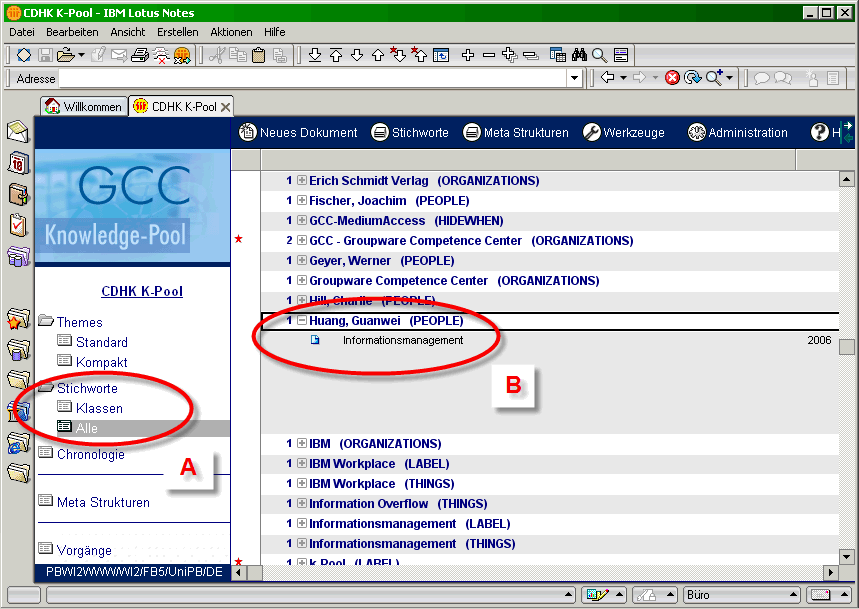Screen dimensions: 859x609
Task: Open the Vorgänge view in sidebar
Action: (84, 550)
